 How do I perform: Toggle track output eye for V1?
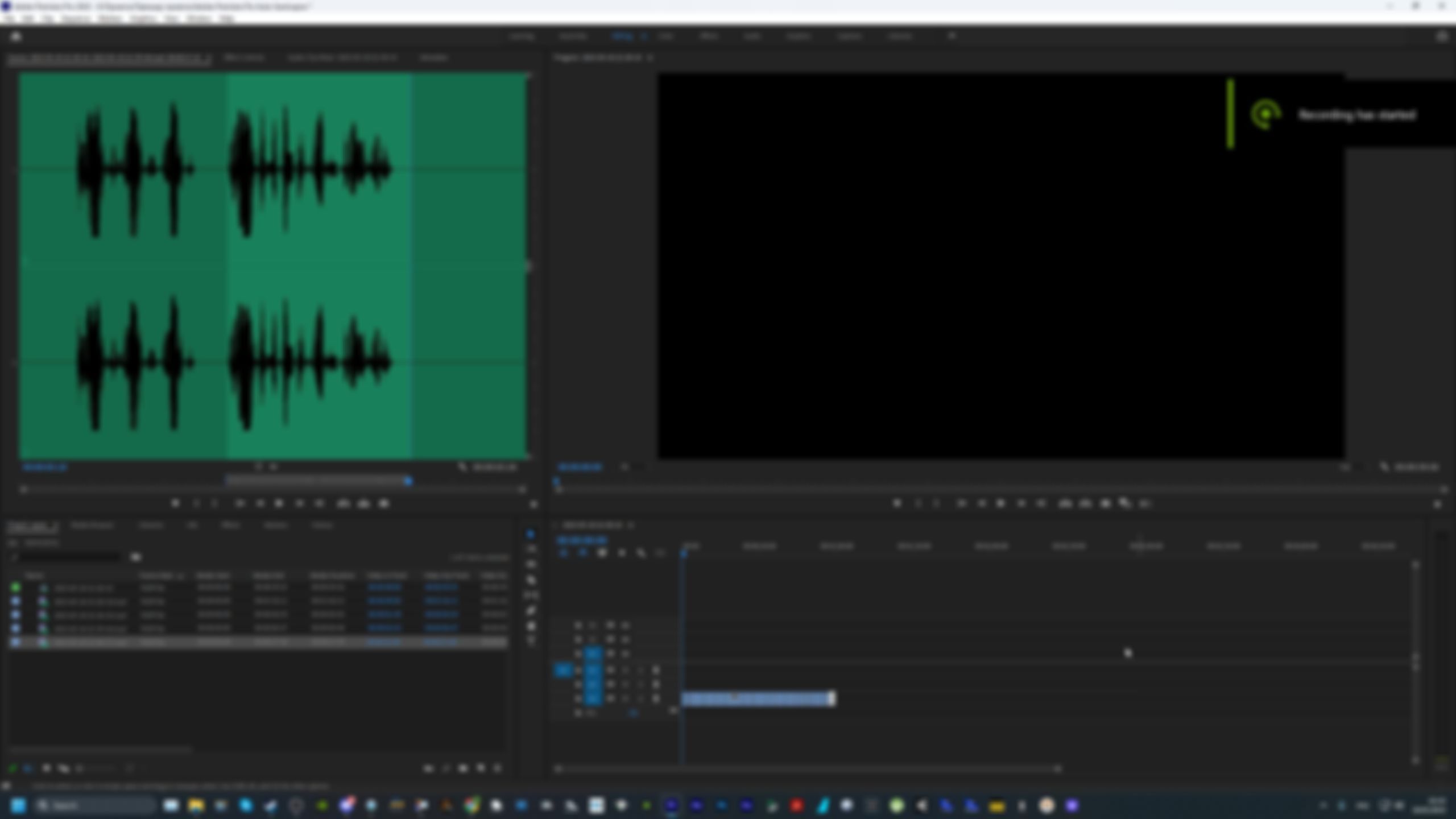click(624, 654)
